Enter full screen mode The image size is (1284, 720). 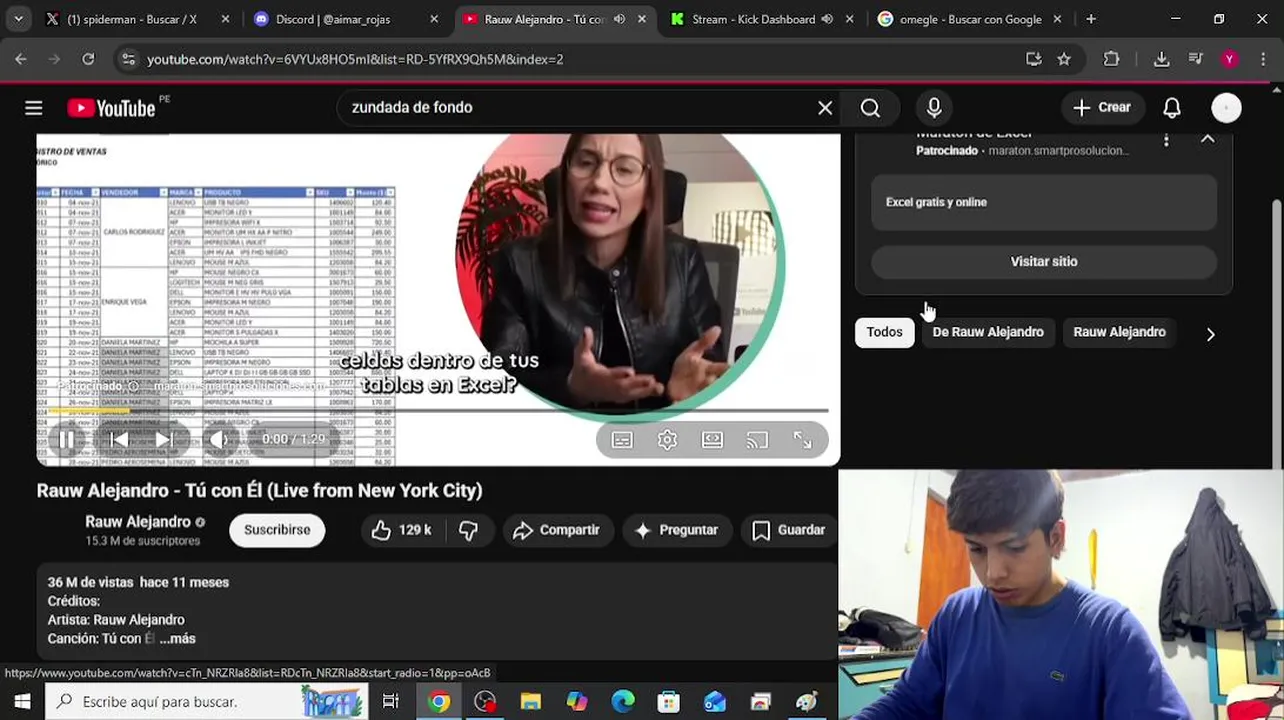(x=802, y=440)
